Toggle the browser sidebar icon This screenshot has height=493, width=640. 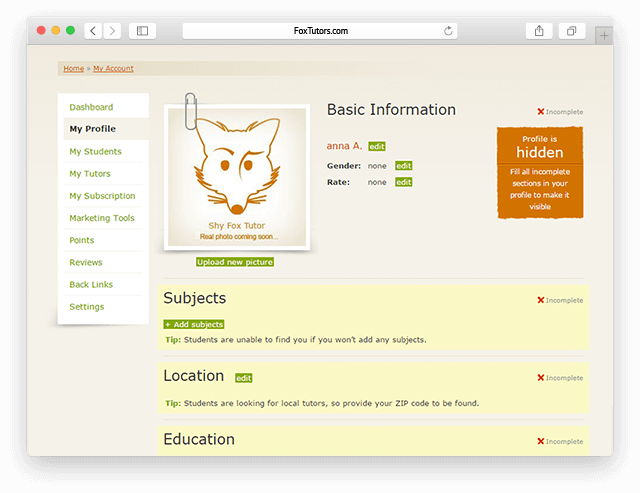click(x=142, y=31)
